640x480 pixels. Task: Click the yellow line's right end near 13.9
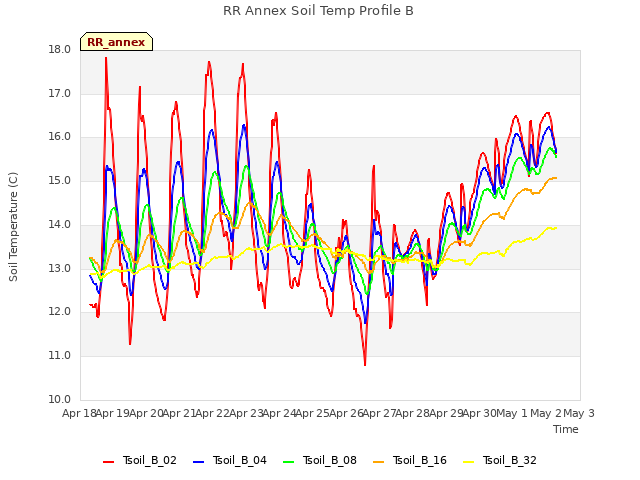coord(556,228)
